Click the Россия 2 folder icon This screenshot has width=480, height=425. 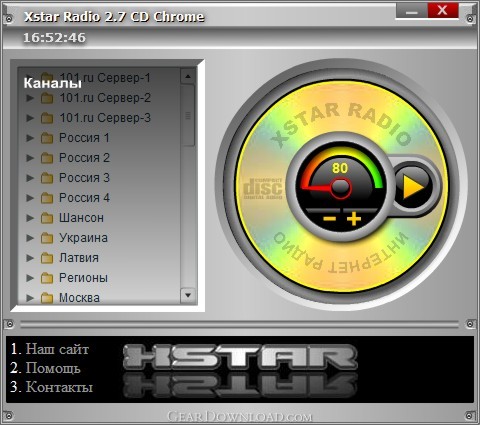(47, 158)
